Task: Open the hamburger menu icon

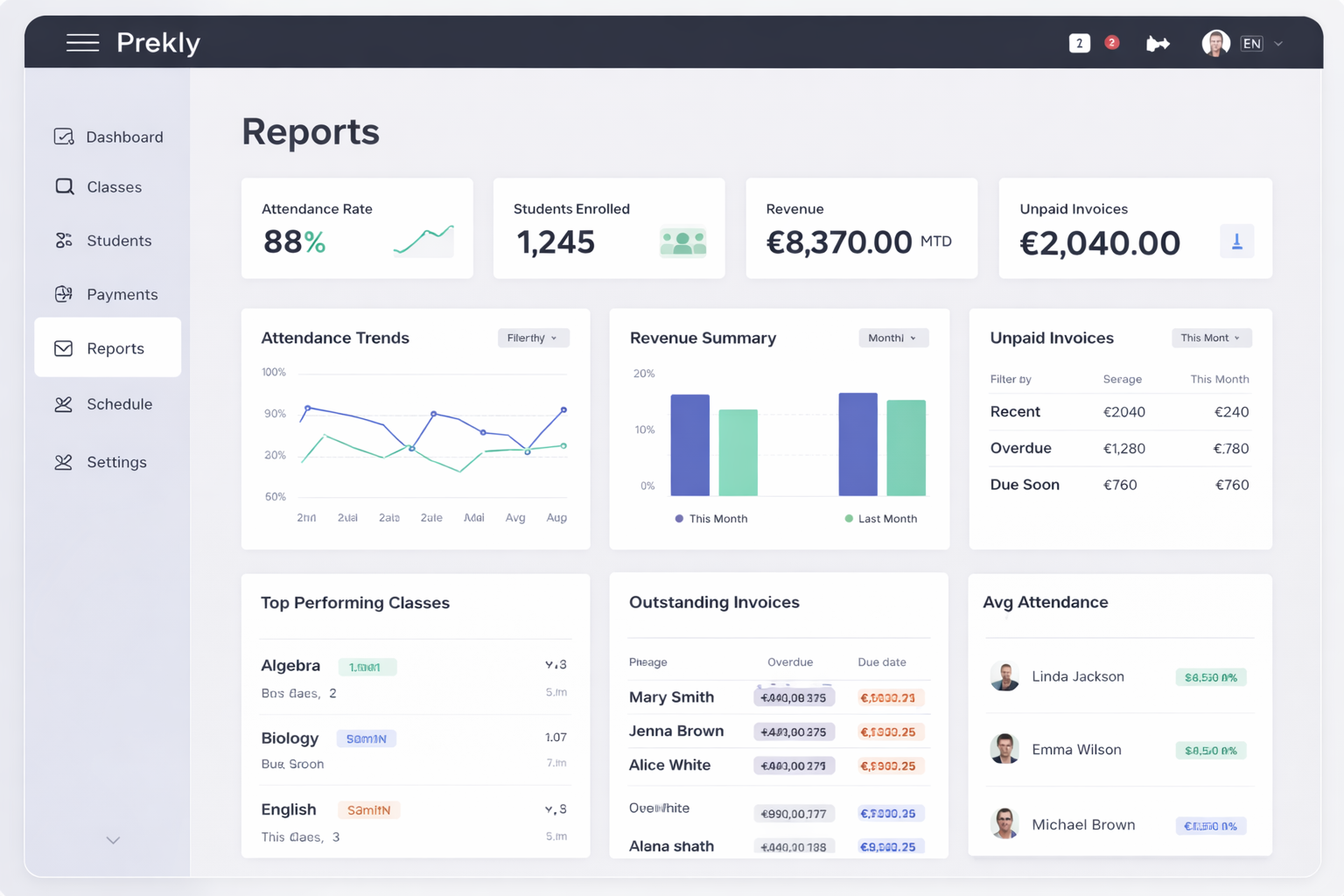Action: click(x=82, y=43)
